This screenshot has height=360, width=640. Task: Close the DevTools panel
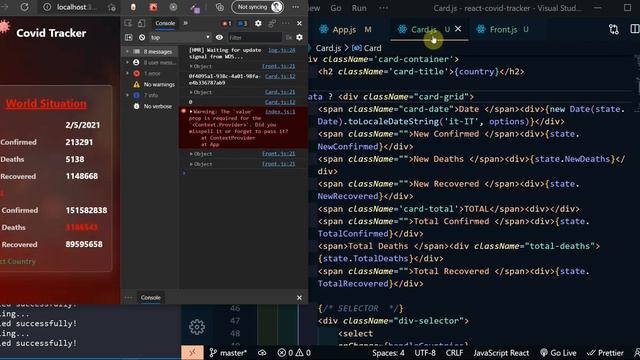(x=299, y=23)
